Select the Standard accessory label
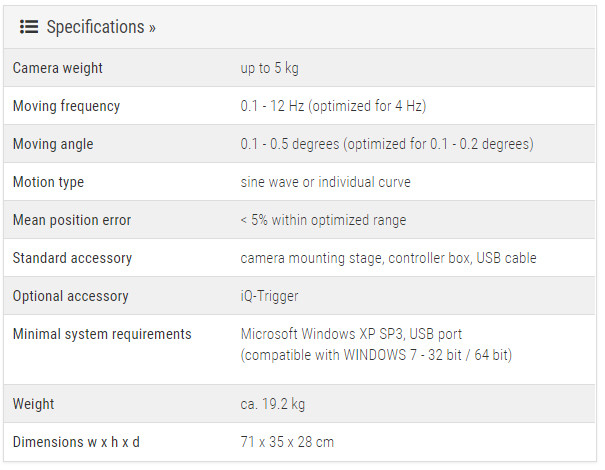Viewport: 605px width, 470px height. pyautogui.click(x=72, y=258)
